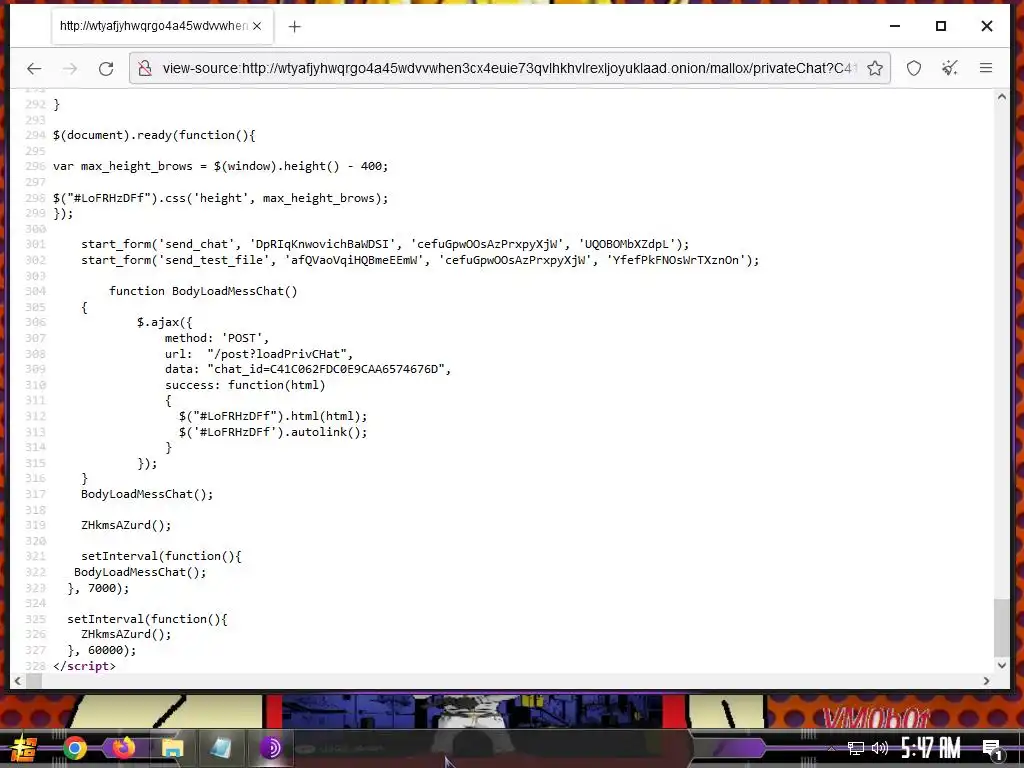This screenshot has width=1024, height=768.
Task: Click 'setInterval(function(){' on line 321
Action: pos(161,556)
